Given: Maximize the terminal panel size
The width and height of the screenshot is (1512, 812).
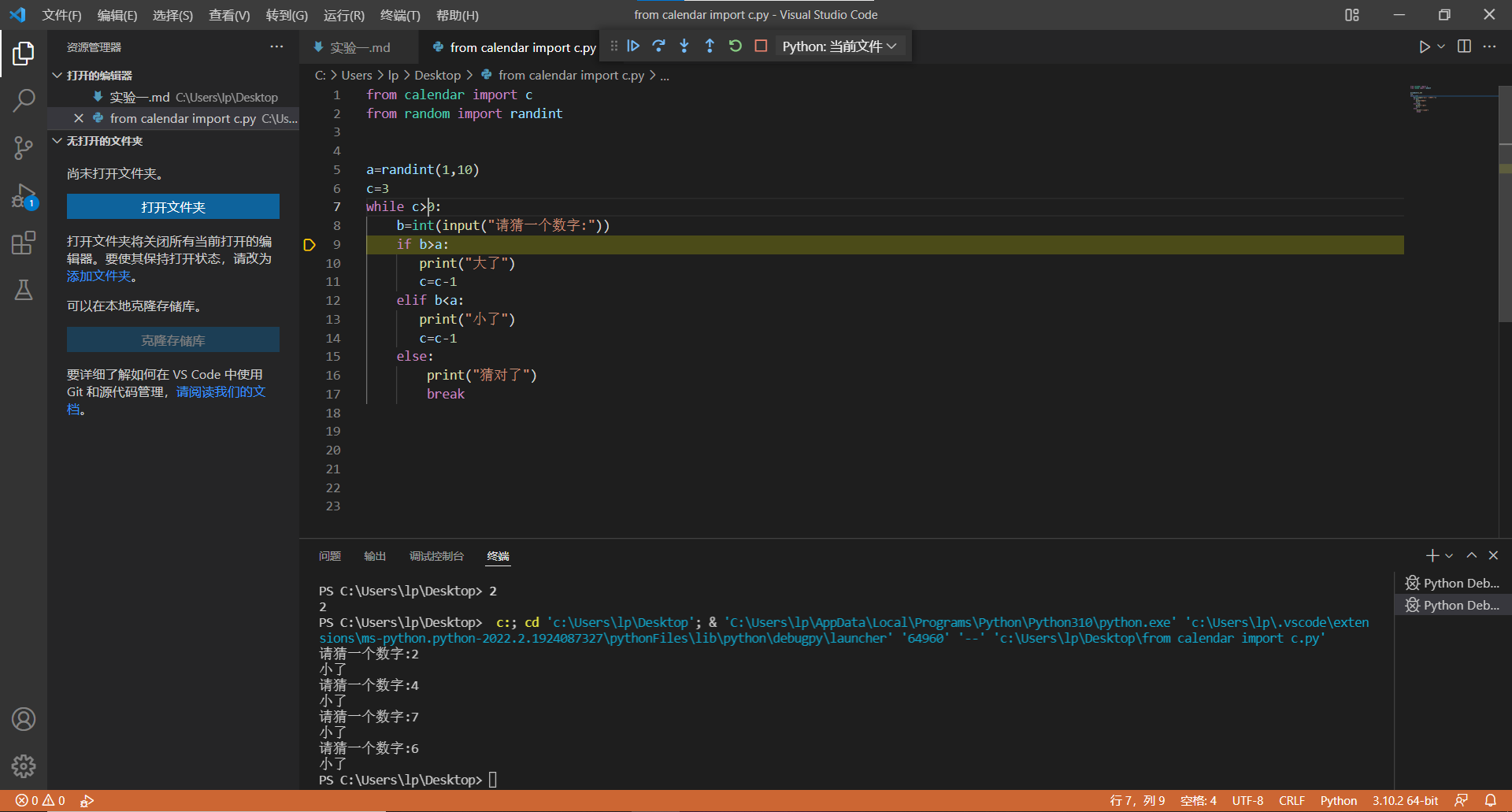Looking at the screenshot, I should pyautogui.click(x=1471, y=555).
